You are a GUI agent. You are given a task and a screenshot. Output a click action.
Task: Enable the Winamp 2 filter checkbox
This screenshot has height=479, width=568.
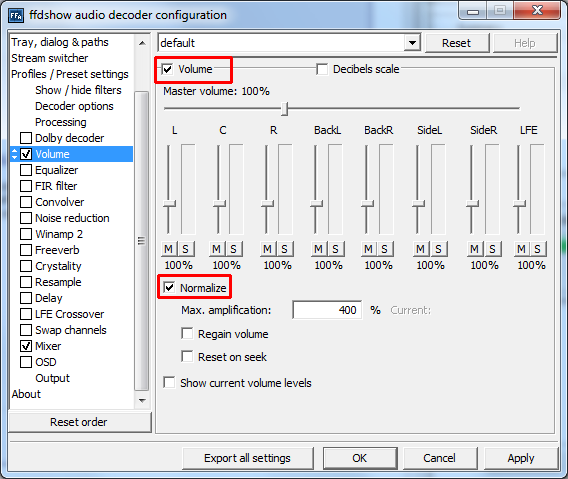26,234
